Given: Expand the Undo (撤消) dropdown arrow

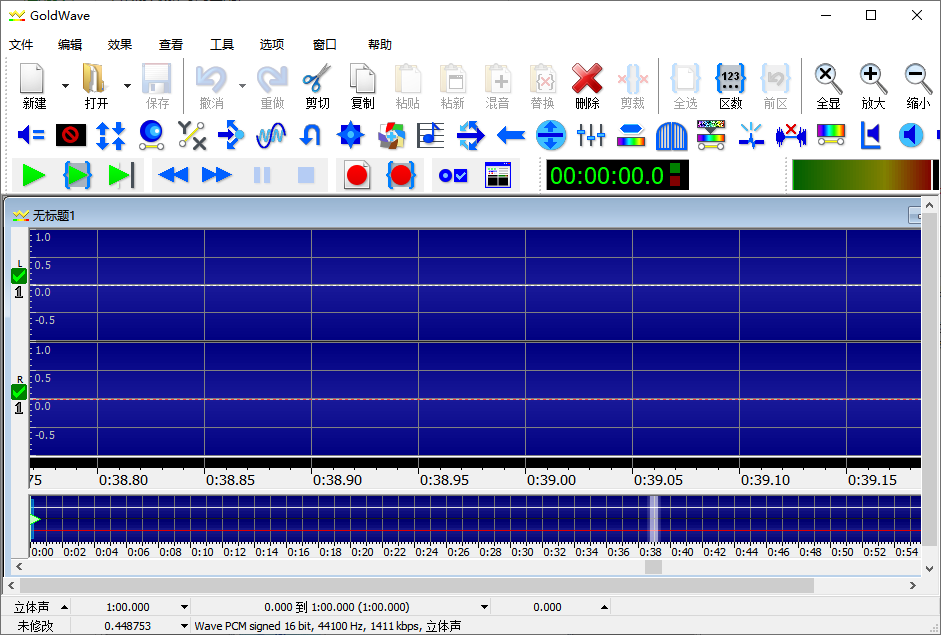Looking at the screenshot, I should [x=242, y=86].
